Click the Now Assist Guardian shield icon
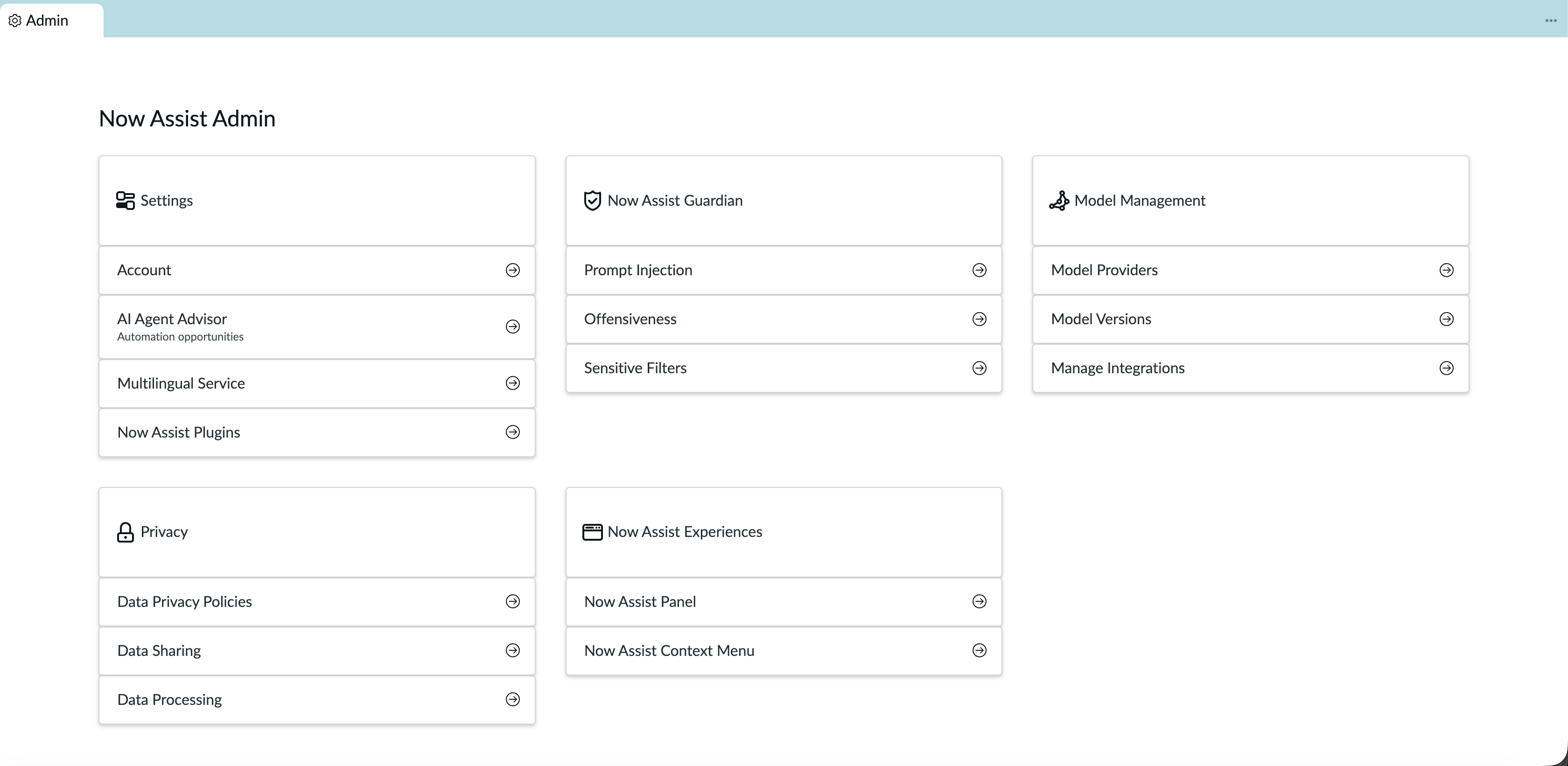Screen dimensions: 1568x766 (592, 201)
